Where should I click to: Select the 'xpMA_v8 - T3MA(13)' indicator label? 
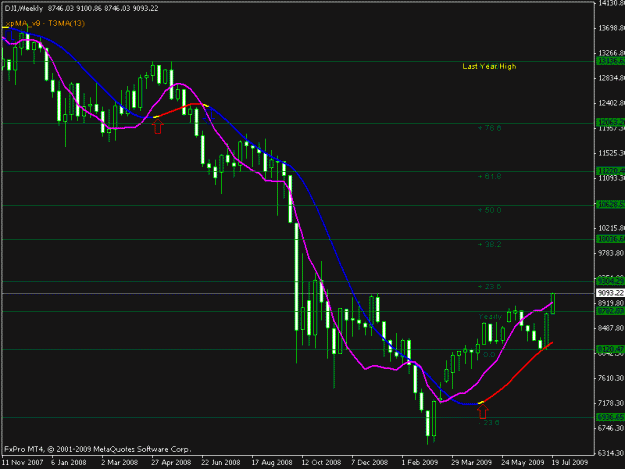[45, 24]
